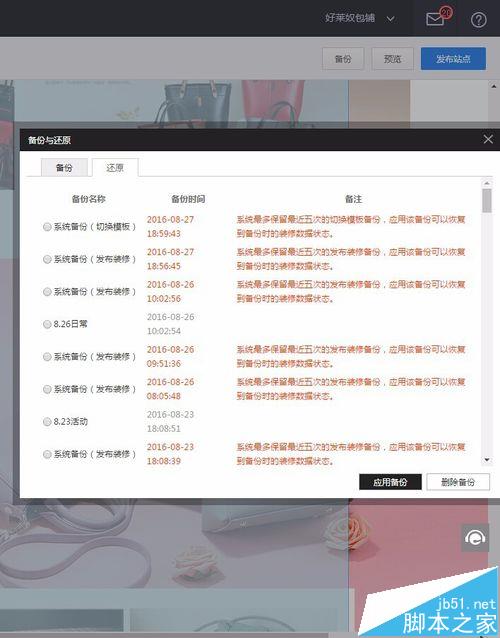Viewport: 500px width, 638px height.
Task: Click the 备份时间 column header
Action: [x=188, y=199]
